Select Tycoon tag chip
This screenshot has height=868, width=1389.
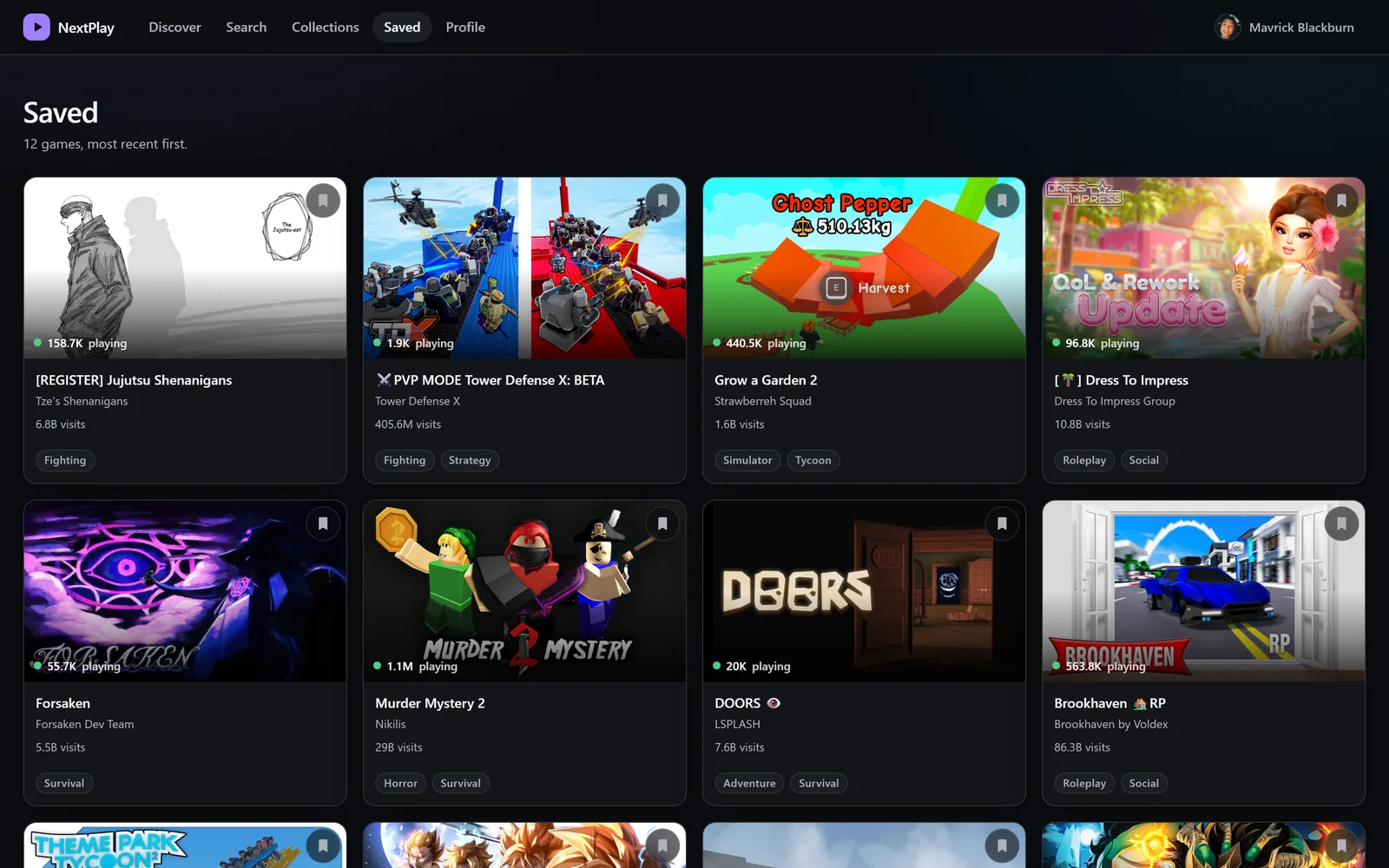(813, 460)
